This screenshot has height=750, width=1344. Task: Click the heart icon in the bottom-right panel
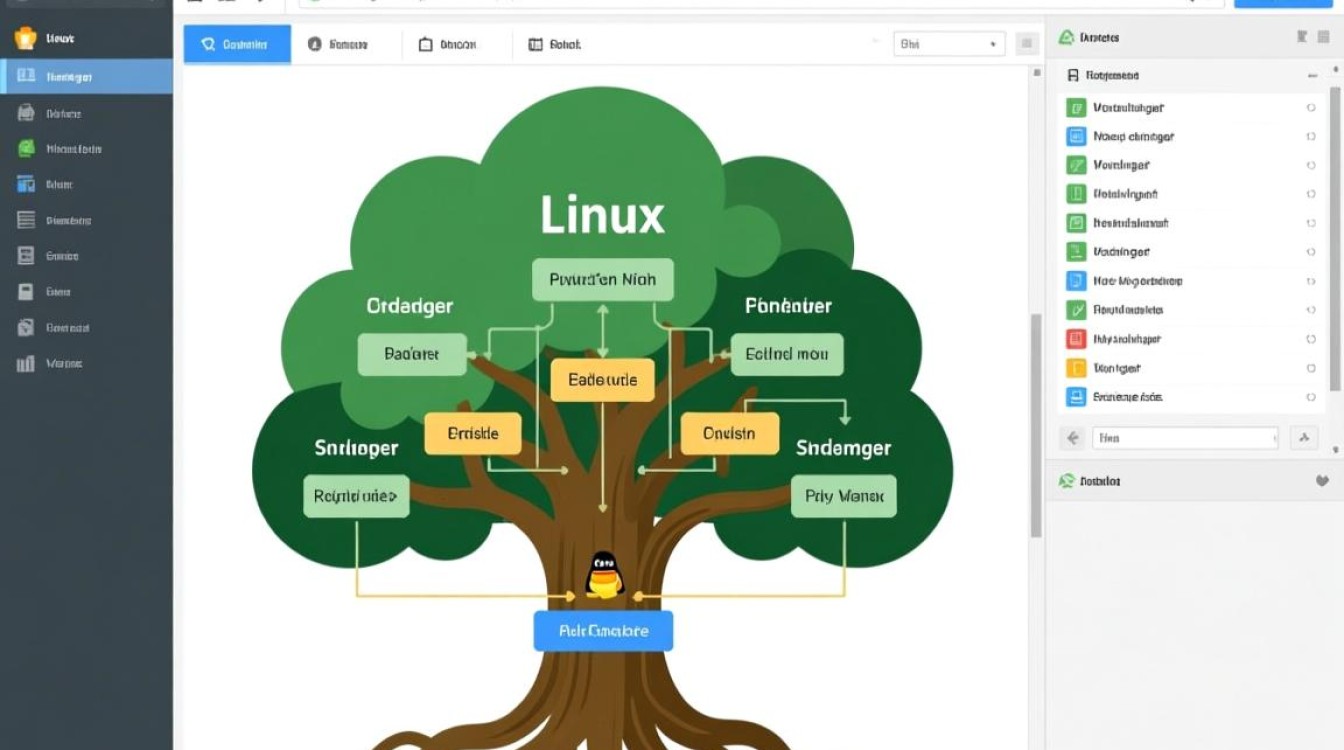pyautogui.click(x=1322, y=480)
